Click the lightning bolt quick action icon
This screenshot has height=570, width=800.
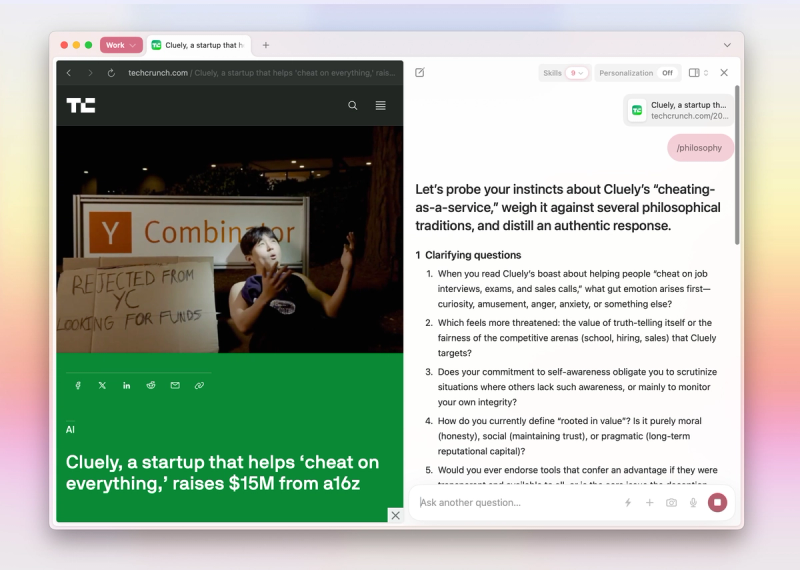click(x=628, y=503)
